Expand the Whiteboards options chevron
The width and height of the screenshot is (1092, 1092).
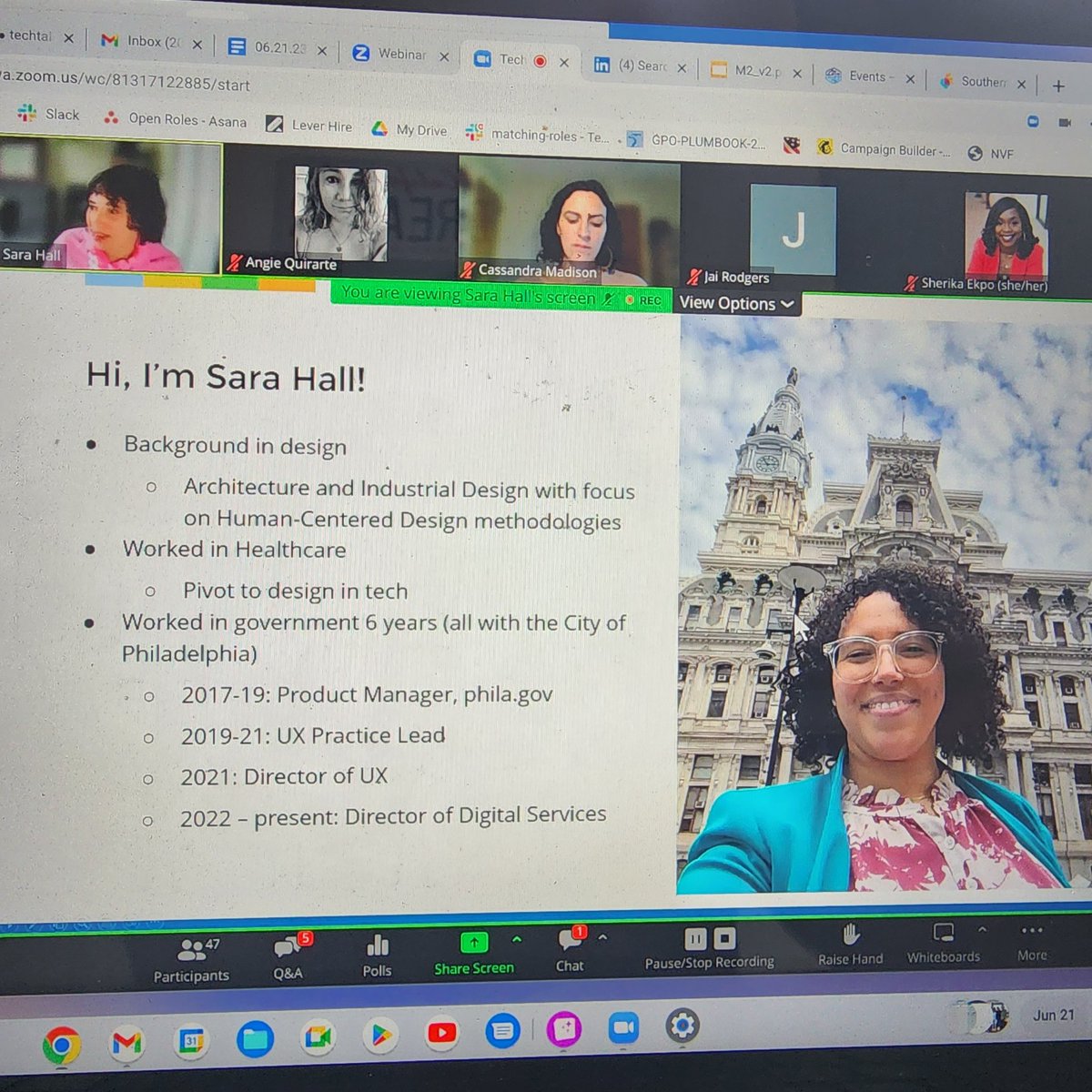[x=983, y=930]
